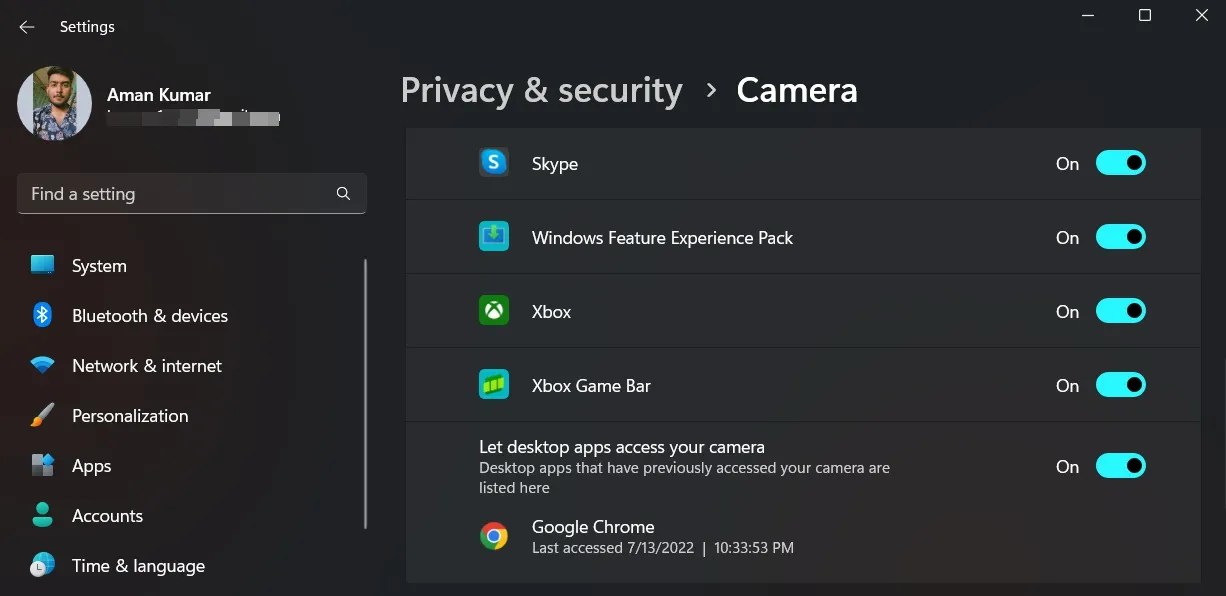
Task: Click the Xbox Game Bar icon
Action: coord(493,384)
